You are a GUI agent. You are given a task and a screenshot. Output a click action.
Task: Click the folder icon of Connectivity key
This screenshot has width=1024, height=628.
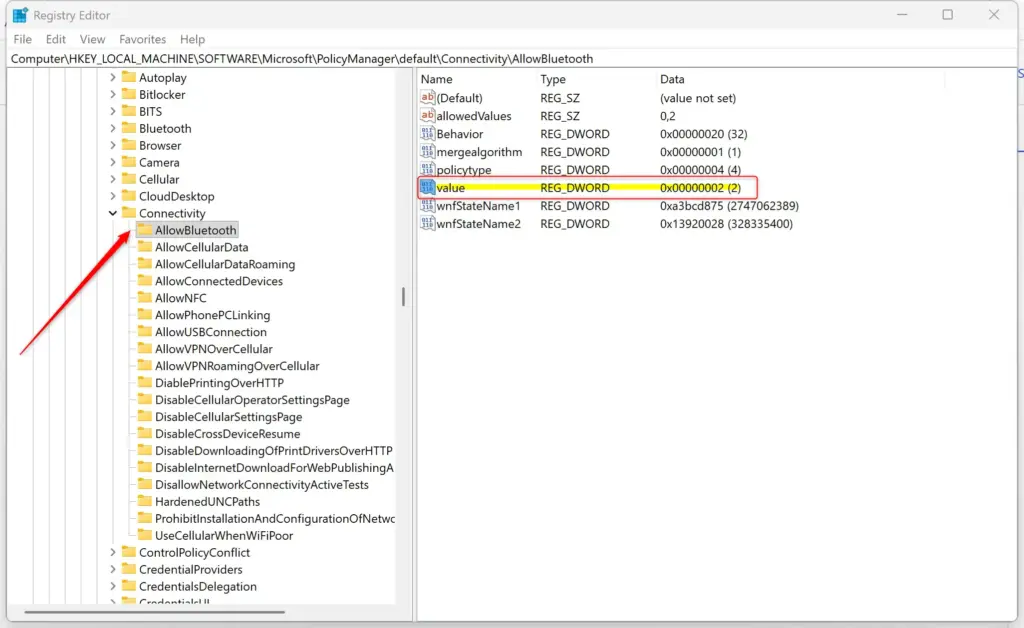(x=129, y=213)
